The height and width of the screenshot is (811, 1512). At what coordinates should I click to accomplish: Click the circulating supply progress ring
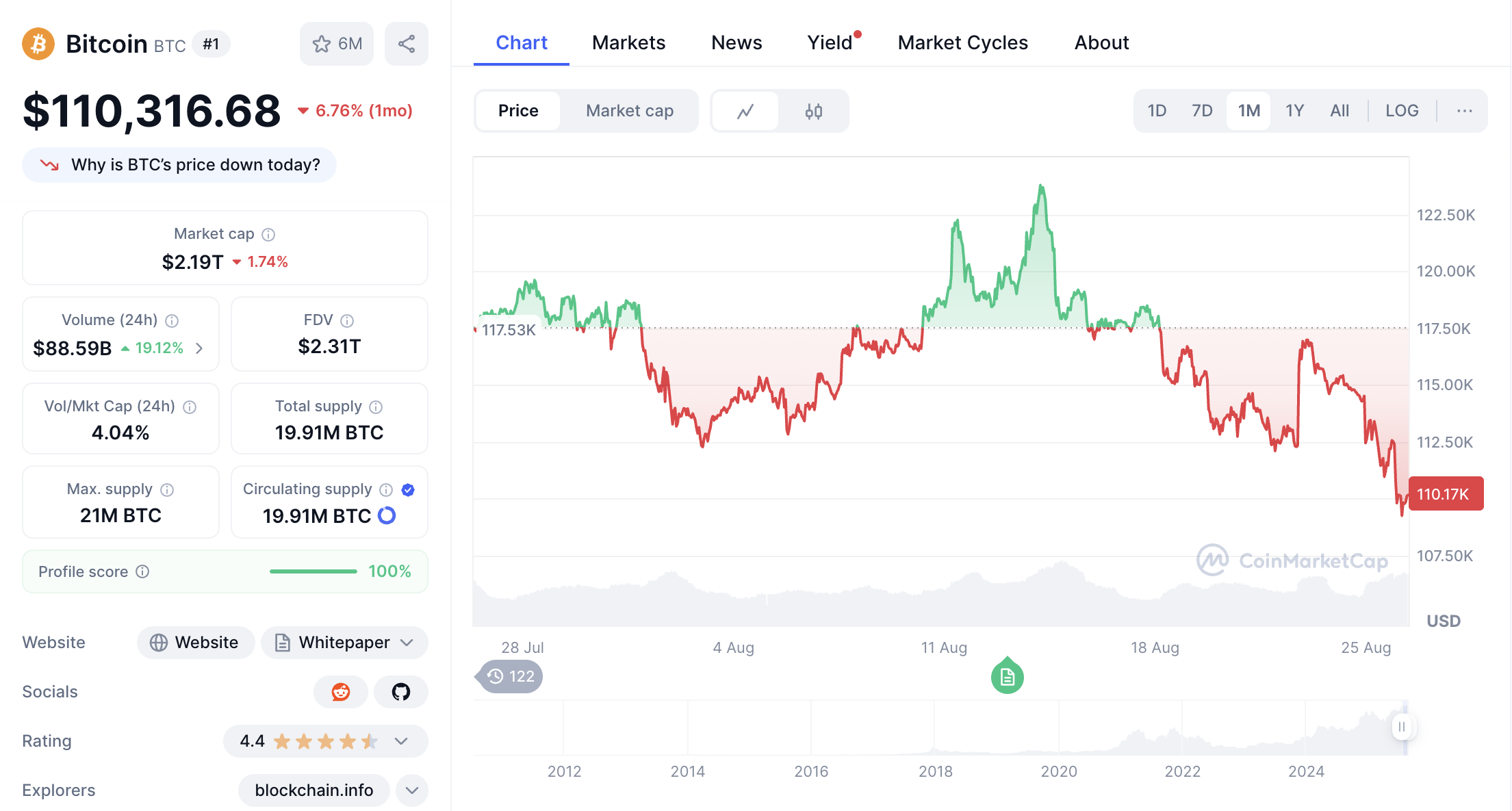pos(387,515)
